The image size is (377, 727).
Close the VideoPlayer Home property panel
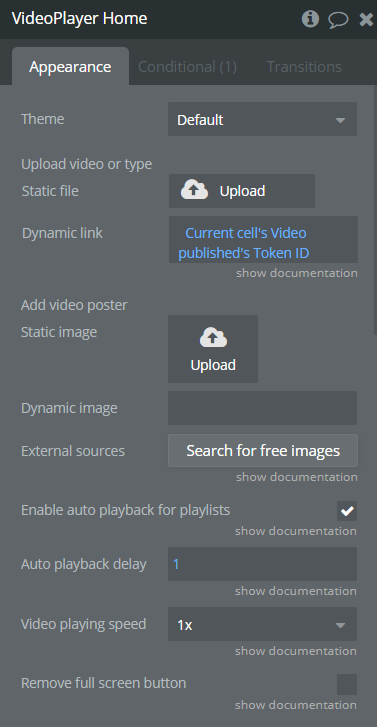pos(366,19)
